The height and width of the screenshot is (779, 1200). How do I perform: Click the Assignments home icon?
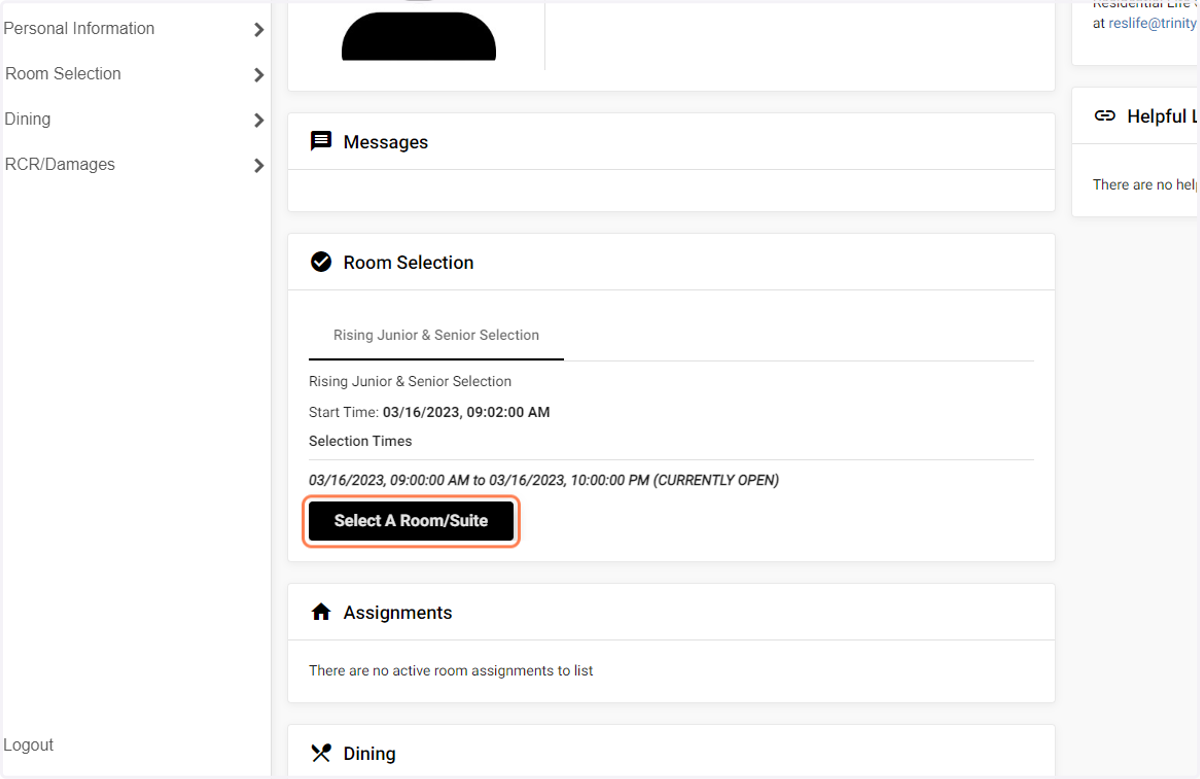[x=321, y=612]
